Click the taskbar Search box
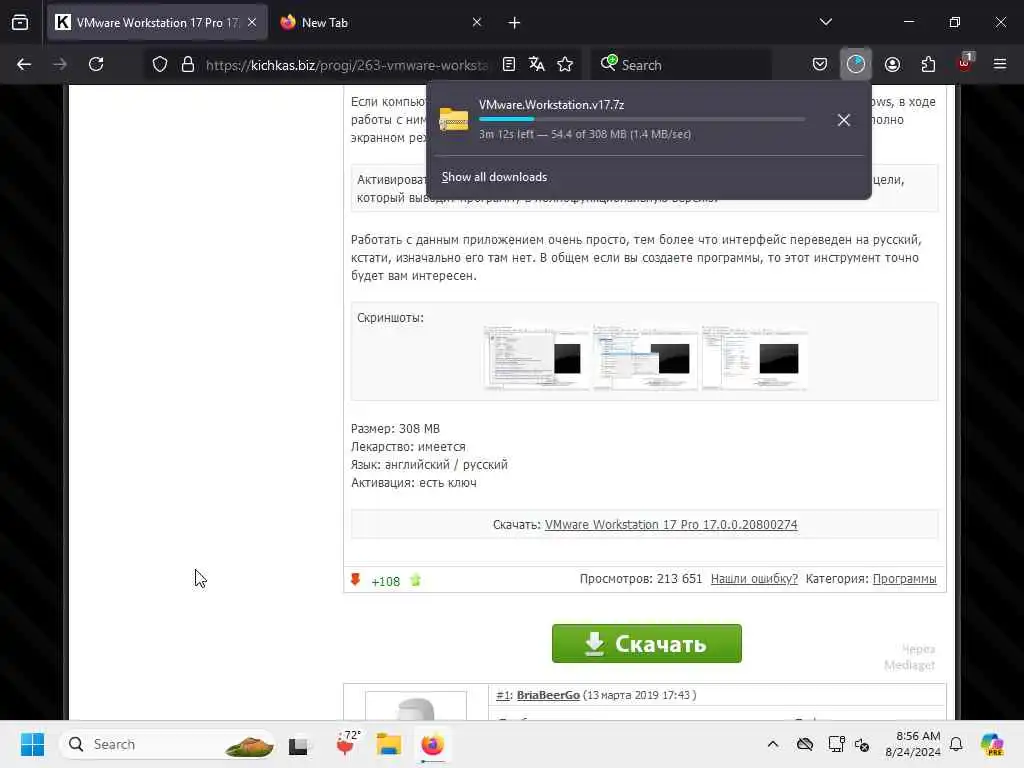Screen dimensions: 1024x768 point(168,744)
